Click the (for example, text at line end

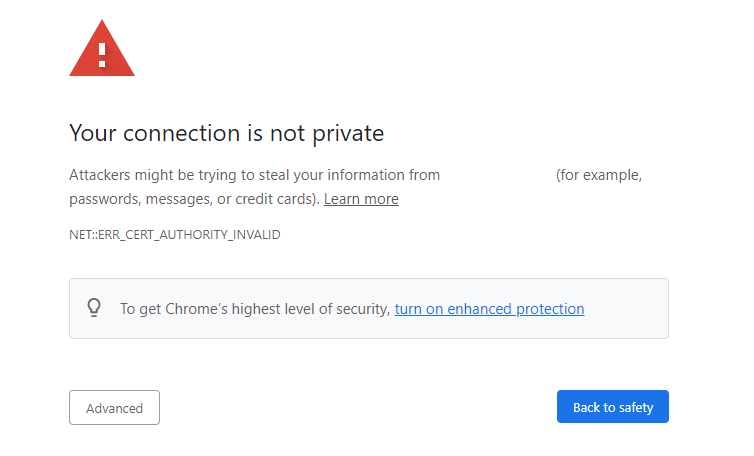[x=598, y=175]
